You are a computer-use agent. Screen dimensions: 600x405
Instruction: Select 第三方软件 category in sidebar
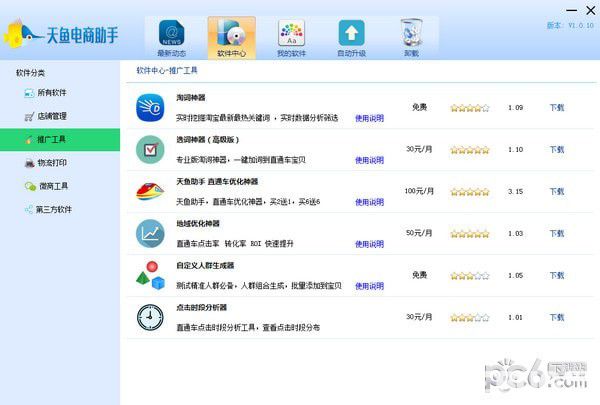48,209
